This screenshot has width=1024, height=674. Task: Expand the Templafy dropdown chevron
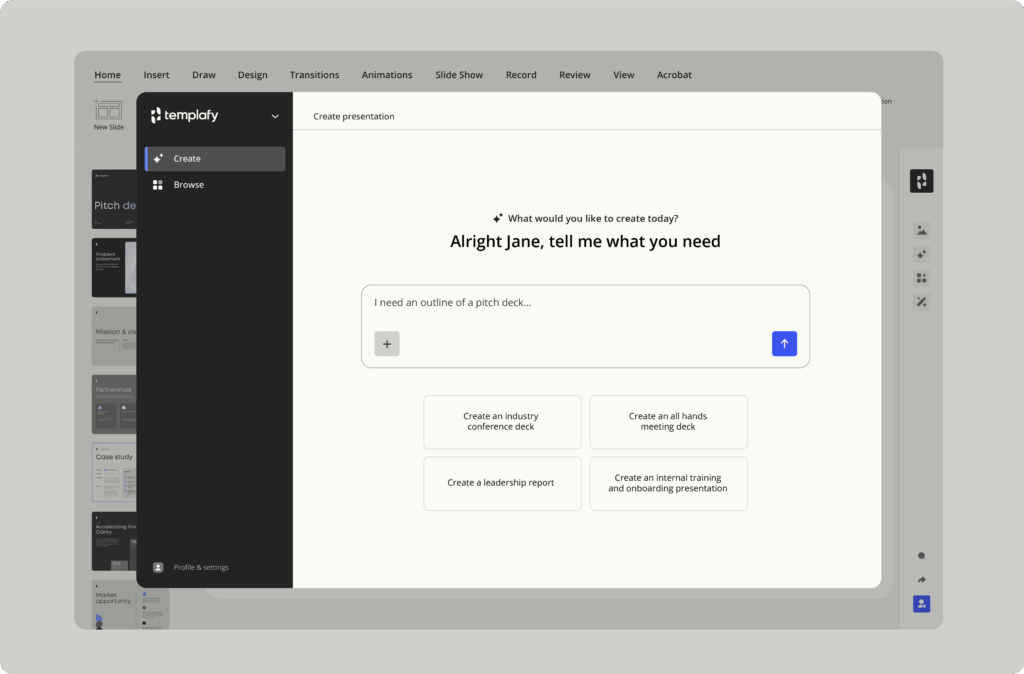(275, 117)
